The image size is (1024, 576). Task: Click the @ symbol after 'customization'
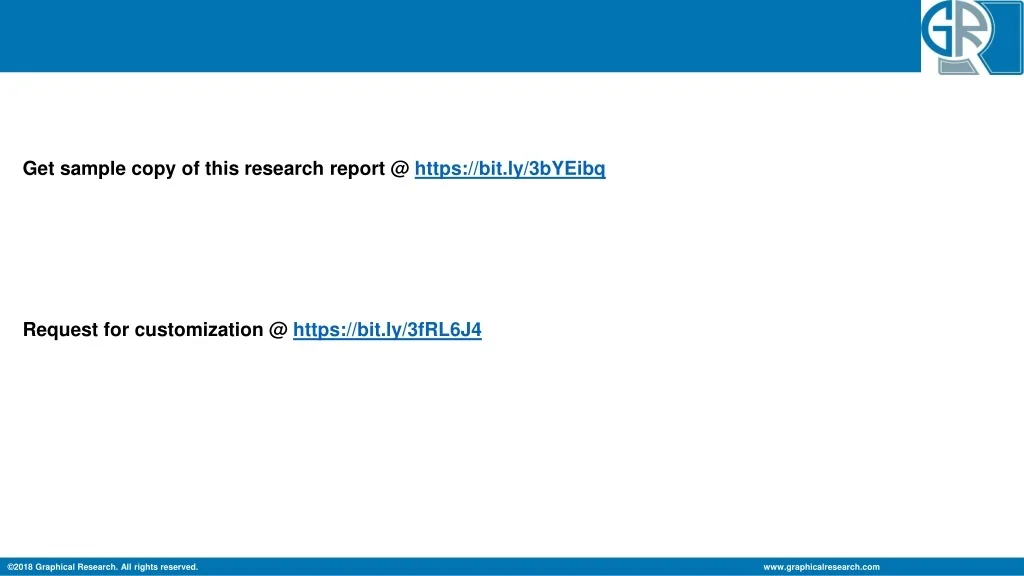pos(278,330)
